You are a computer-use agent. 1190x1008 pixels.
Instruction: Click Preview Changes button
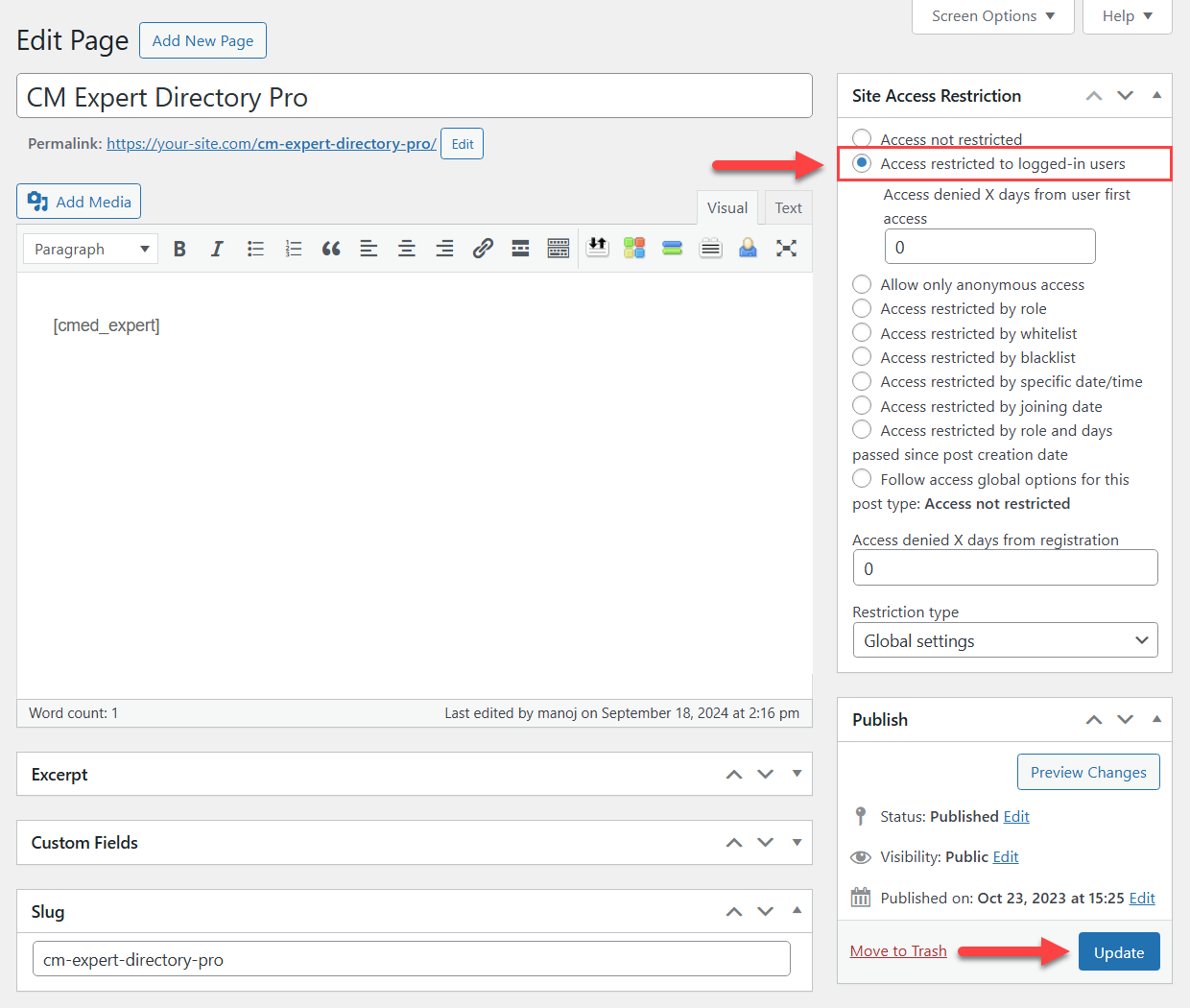coord(1088,772)
